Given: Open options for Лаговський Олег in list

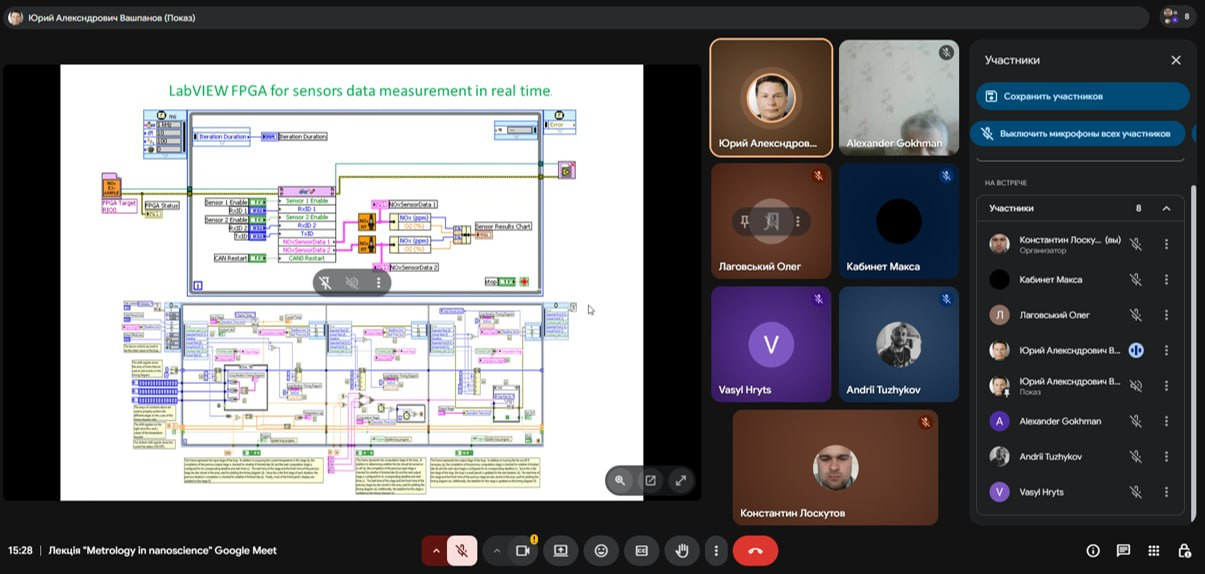Looking at the screenshot, I should (x=1166, y=315).
